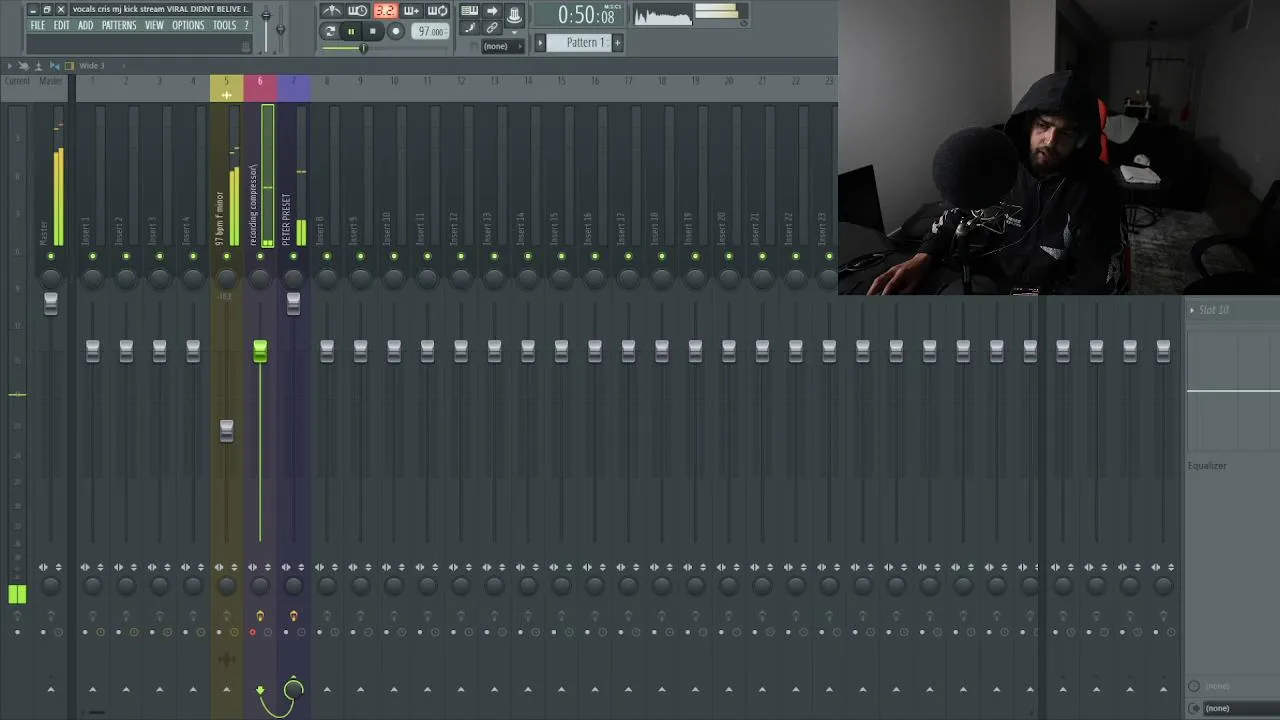Viewport: 1280px width, 720px height.
Task: Click the lit FX icon on track 6
Action: coord(260,616)
